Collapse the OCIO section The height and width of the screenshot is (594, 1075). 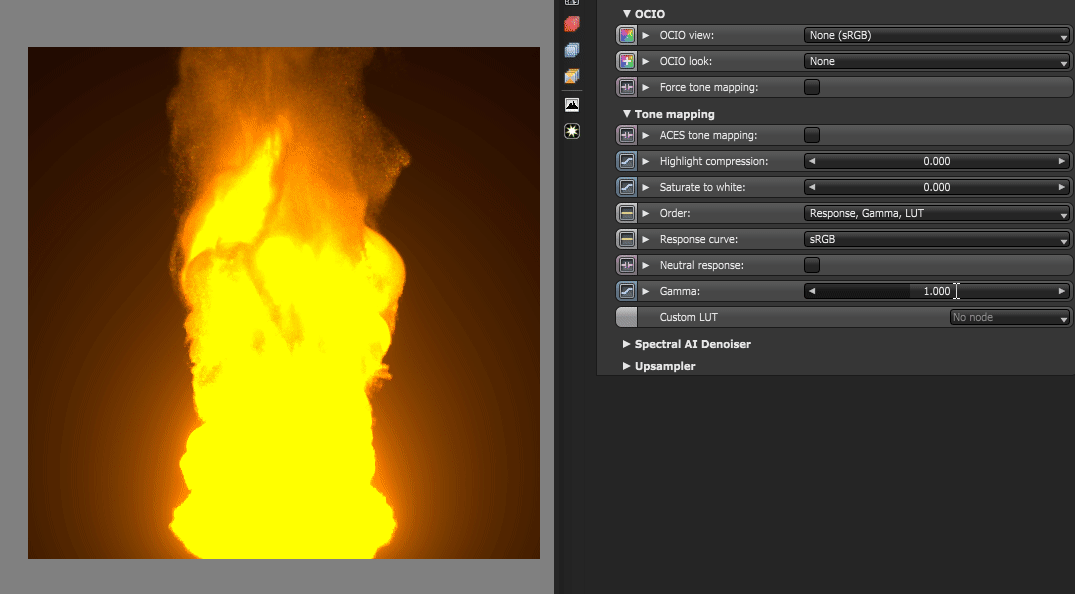[627, 14]
